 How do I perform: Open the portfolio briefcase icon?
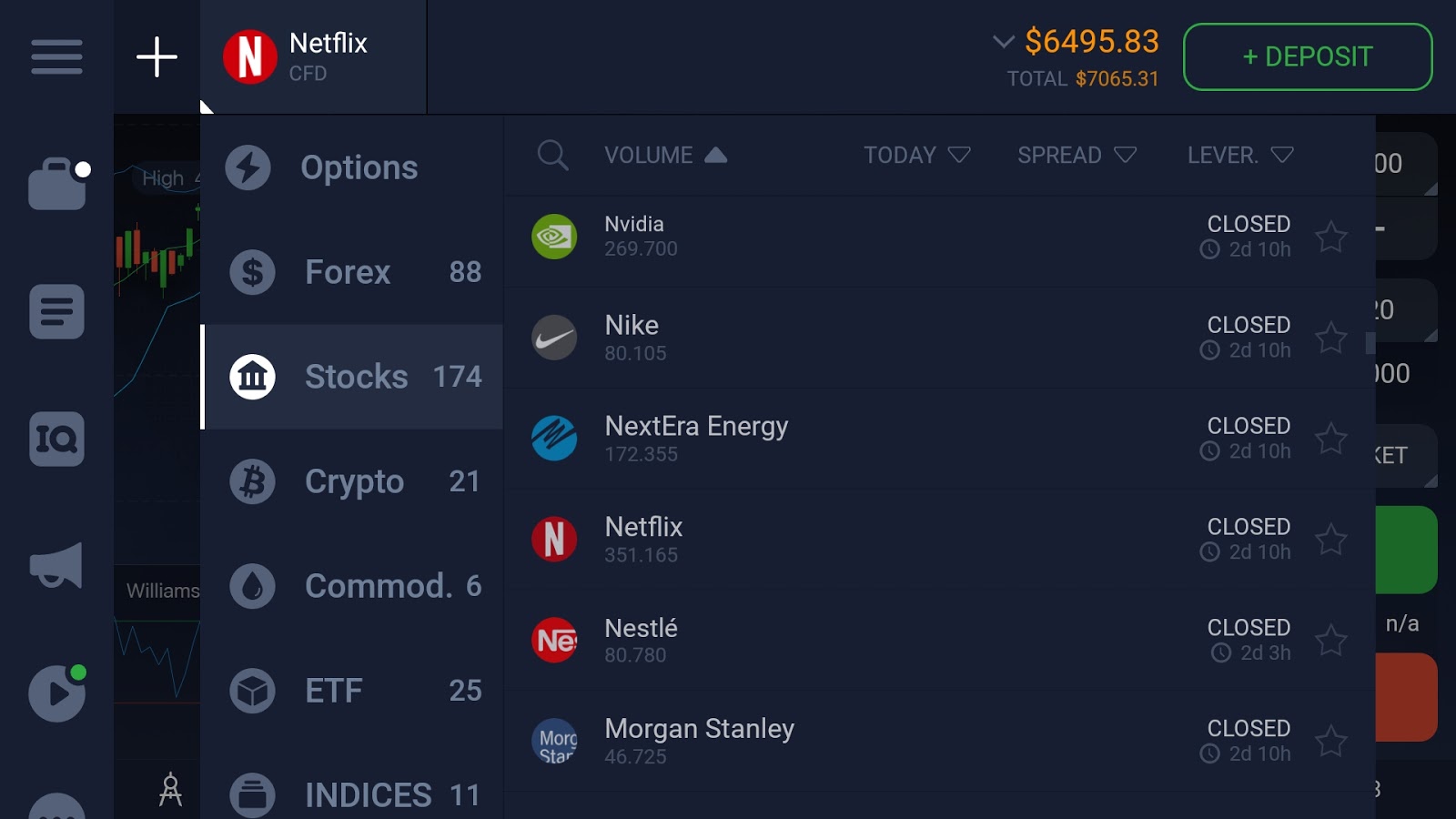(56, 184)
